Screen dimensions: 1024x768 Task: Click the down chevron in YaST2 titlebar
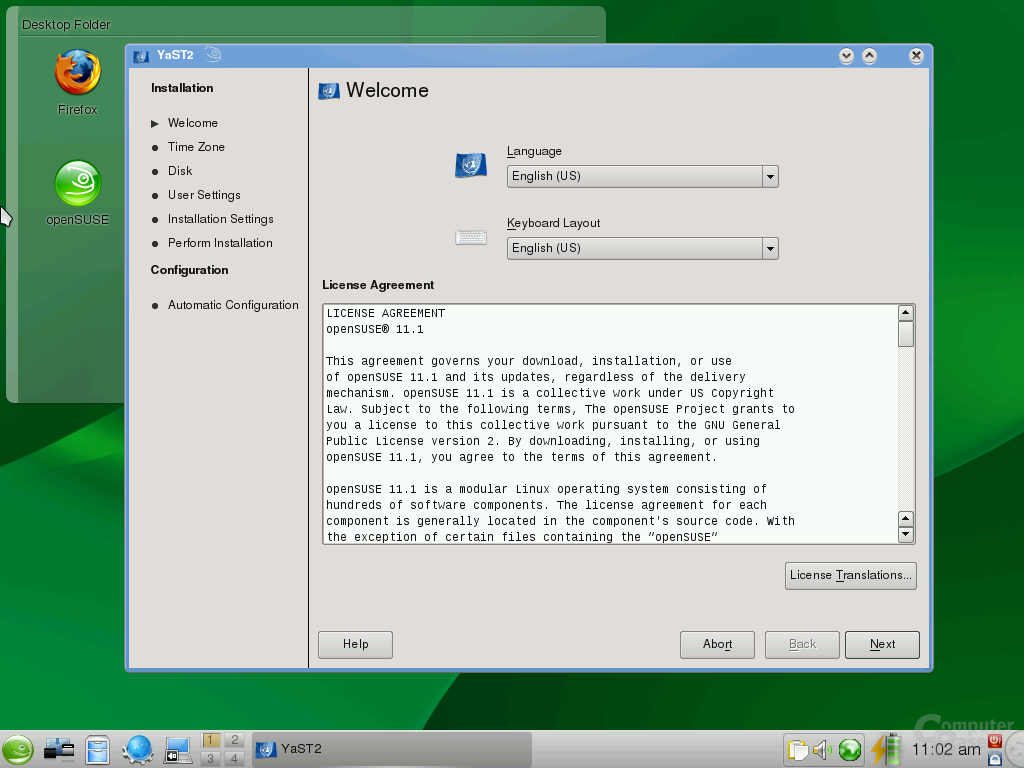845,56
